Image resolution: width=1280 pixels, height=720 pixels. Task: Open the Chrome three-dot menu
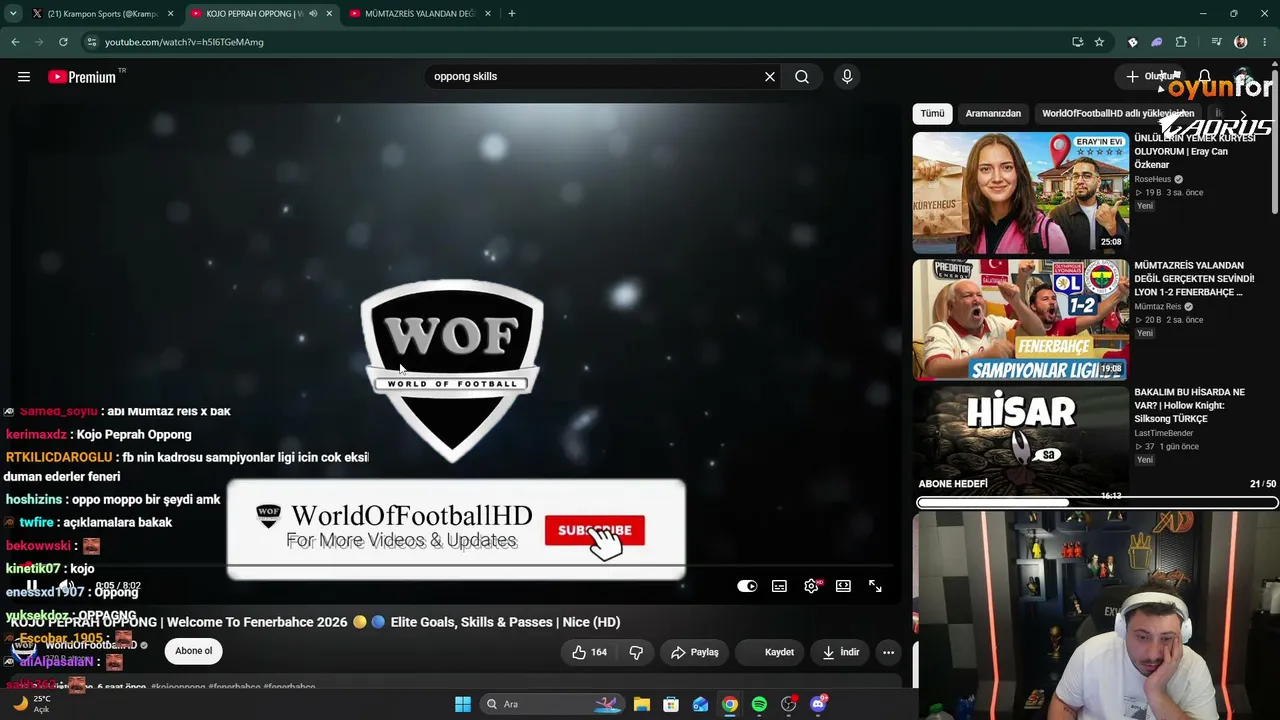click(x=1265, y=42)
